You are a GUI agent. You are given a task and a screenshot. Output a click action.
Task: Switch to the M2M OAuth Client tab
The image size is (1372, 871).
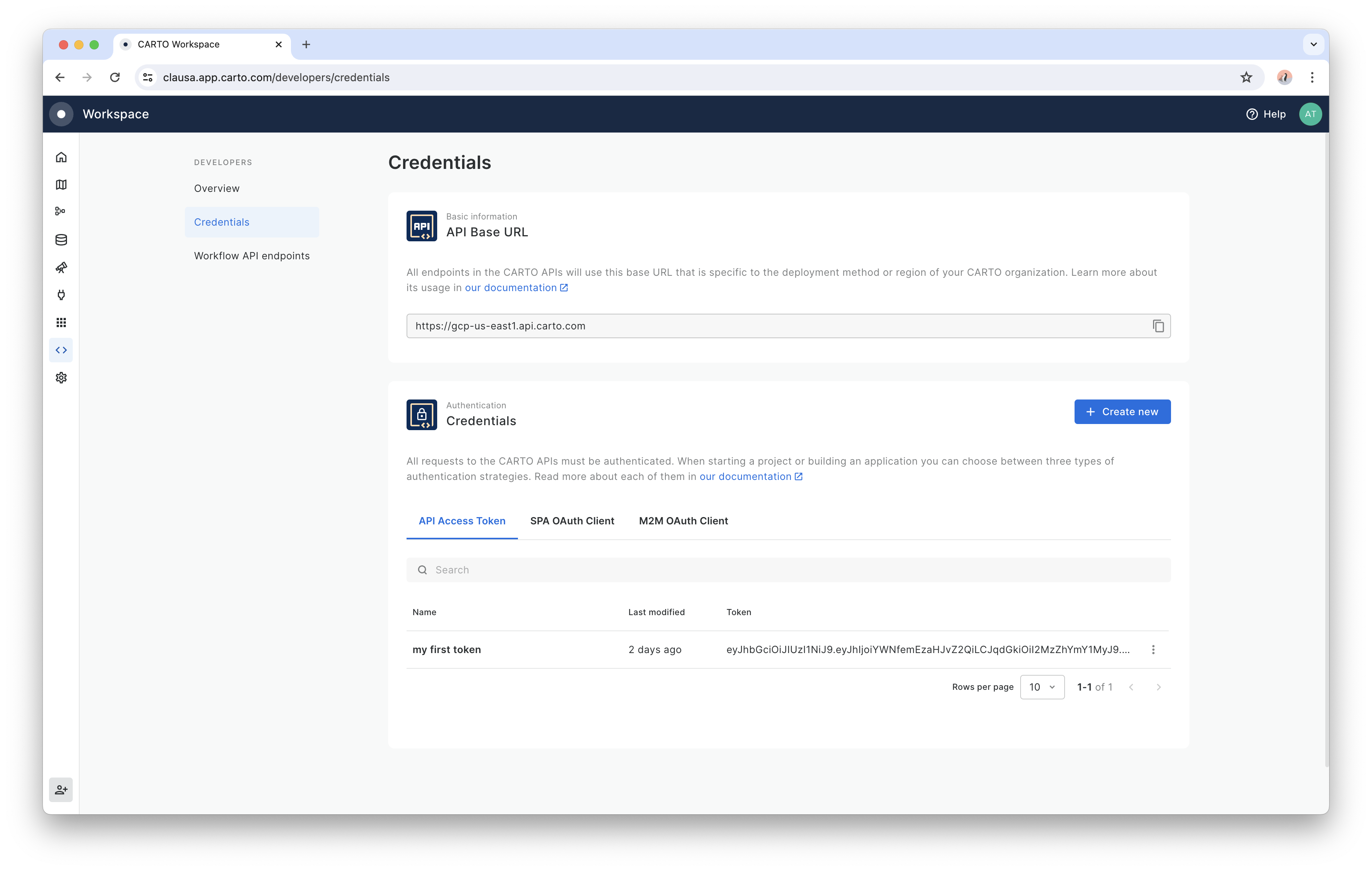(x=683, y=521)
